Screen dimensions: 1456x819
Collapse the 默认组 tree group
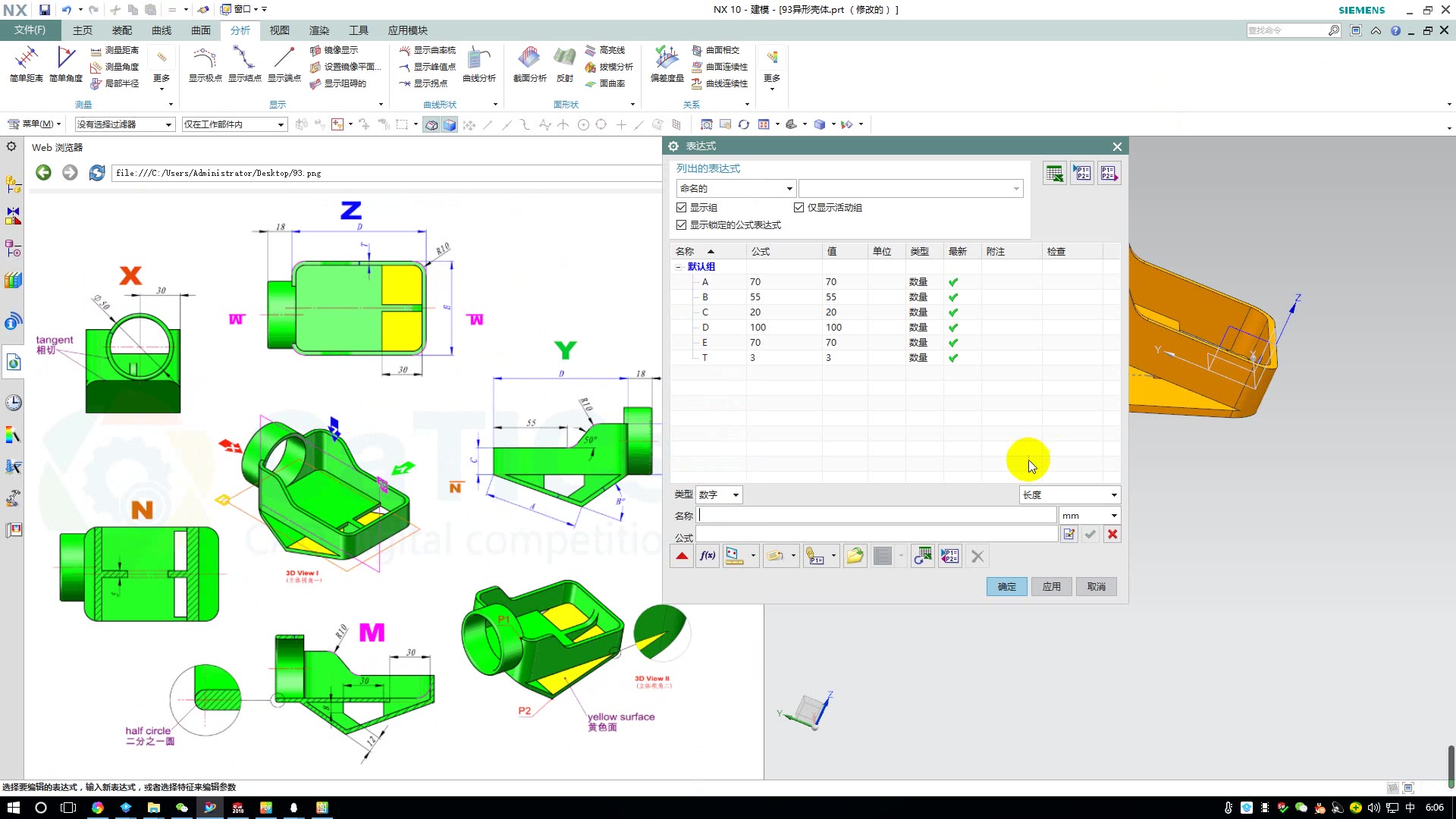(678, 267)
